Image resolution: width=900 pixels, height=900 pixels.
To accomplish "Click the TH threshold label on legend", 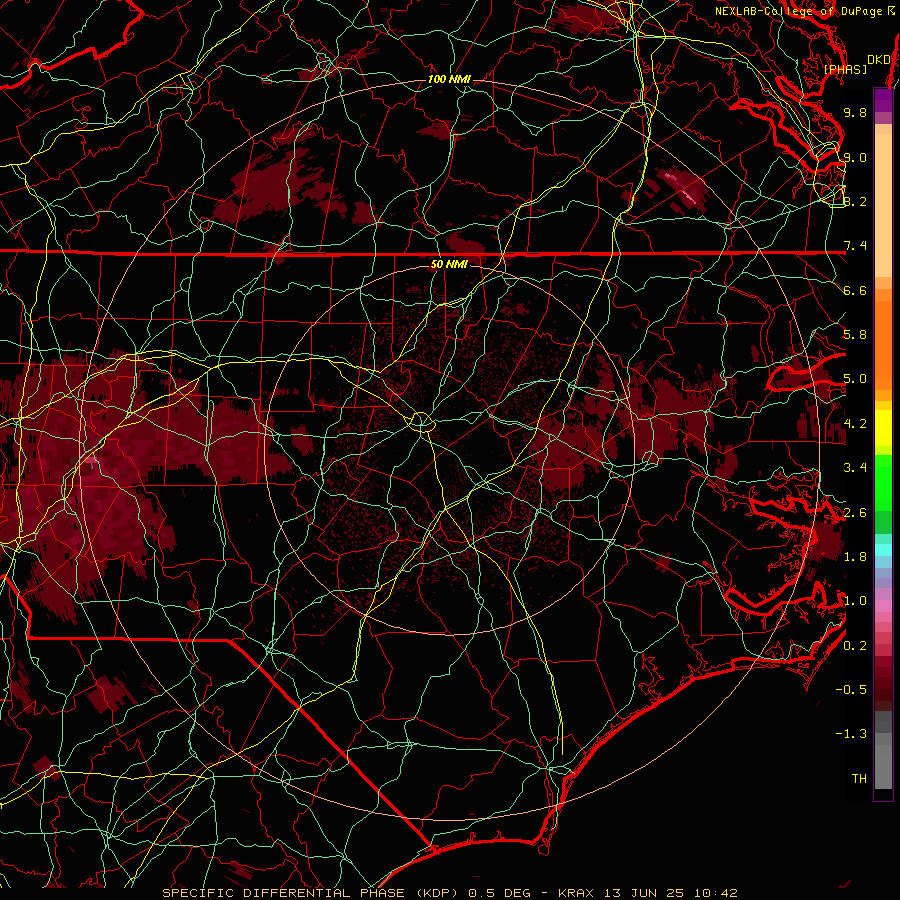I will [x=859, y=779].
